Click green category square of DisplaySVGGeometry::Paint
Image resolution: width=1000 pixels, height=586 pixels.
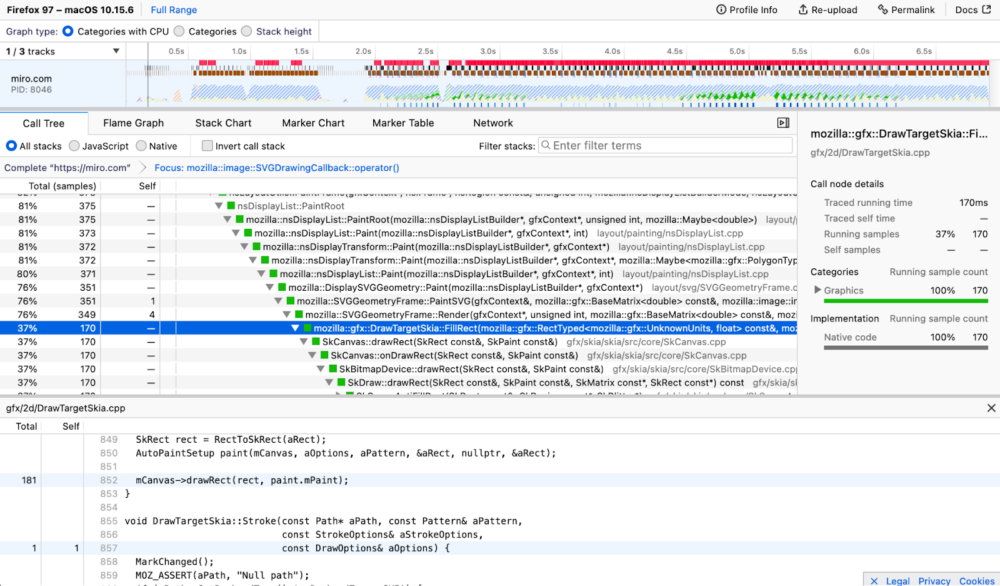(282, 288)
